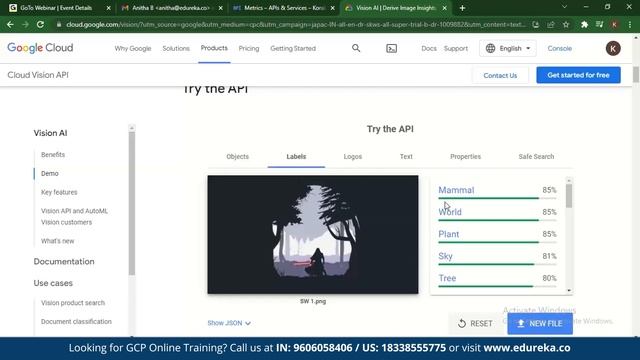Open Vision API and AutoML Vision customers

tap(74, 216)
